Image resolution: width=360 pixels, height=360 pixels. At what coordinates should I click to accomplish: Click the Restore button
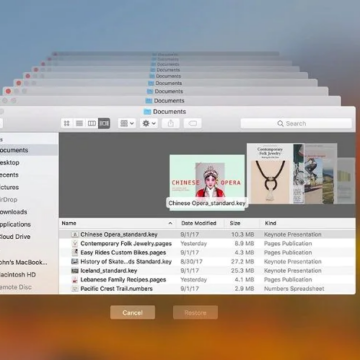195,313
